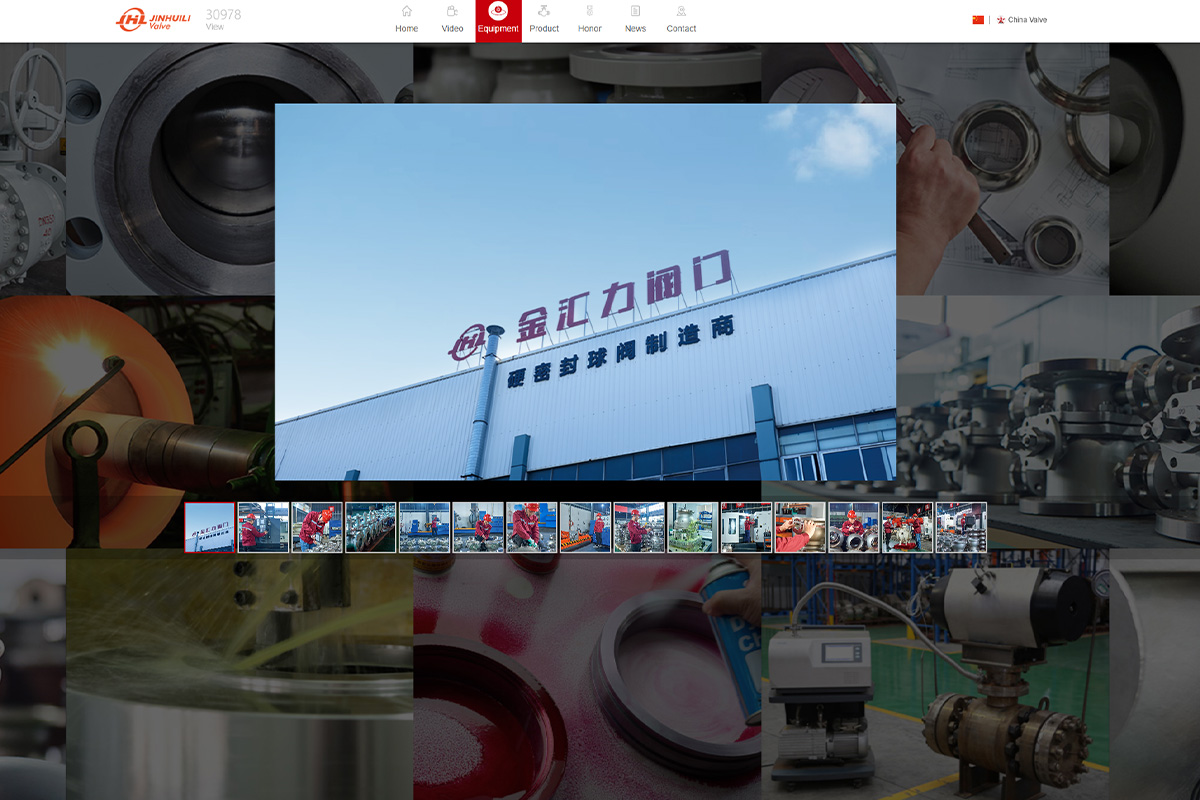Viewport: 1200px width, 800px height.
Task: Switch to the Equipment tab
Action: point(498,21)
